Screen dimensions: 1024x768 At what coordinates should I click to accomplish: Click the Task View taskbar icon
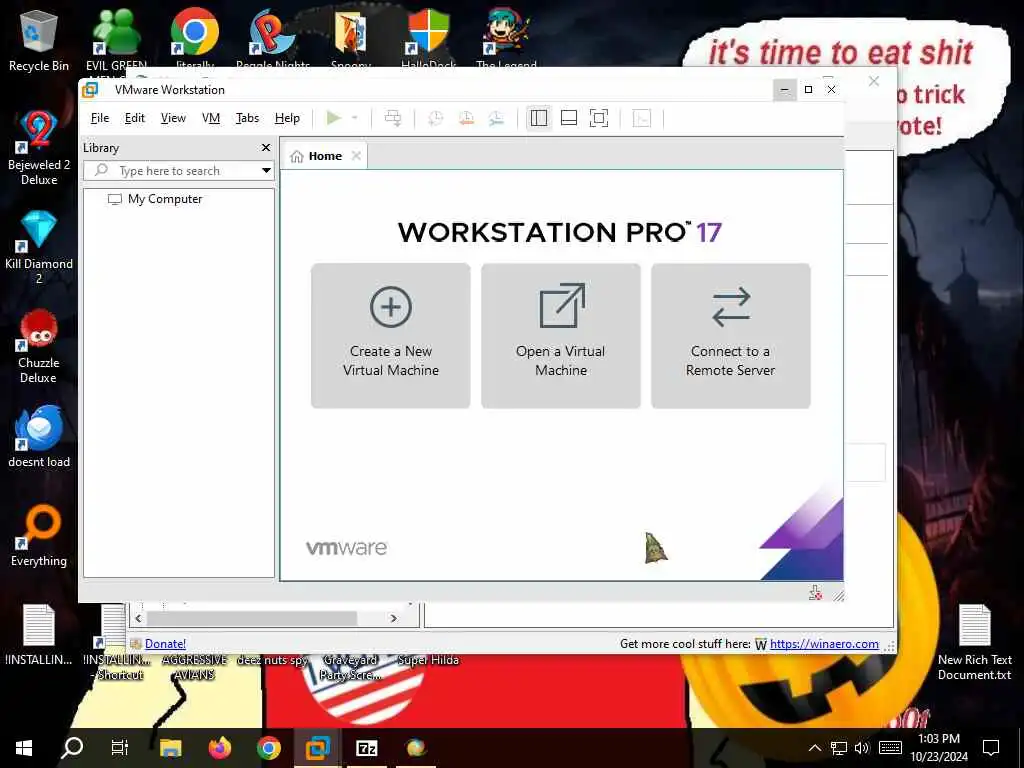(120, 748)
